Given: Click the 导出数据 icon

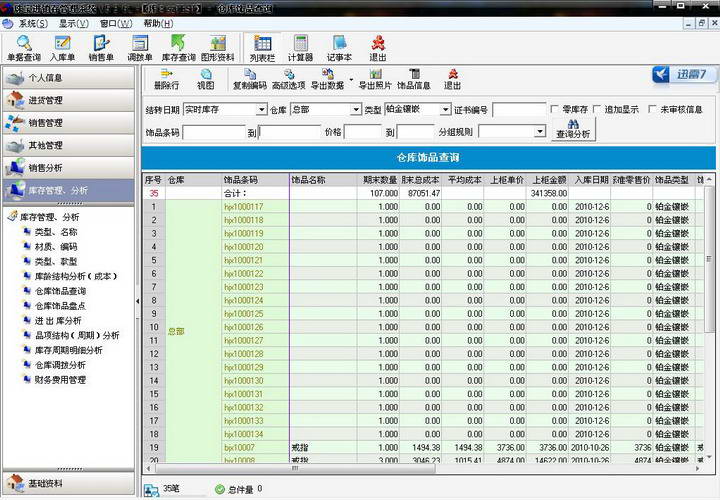Looking at the screenshot, I should (327, 79).
